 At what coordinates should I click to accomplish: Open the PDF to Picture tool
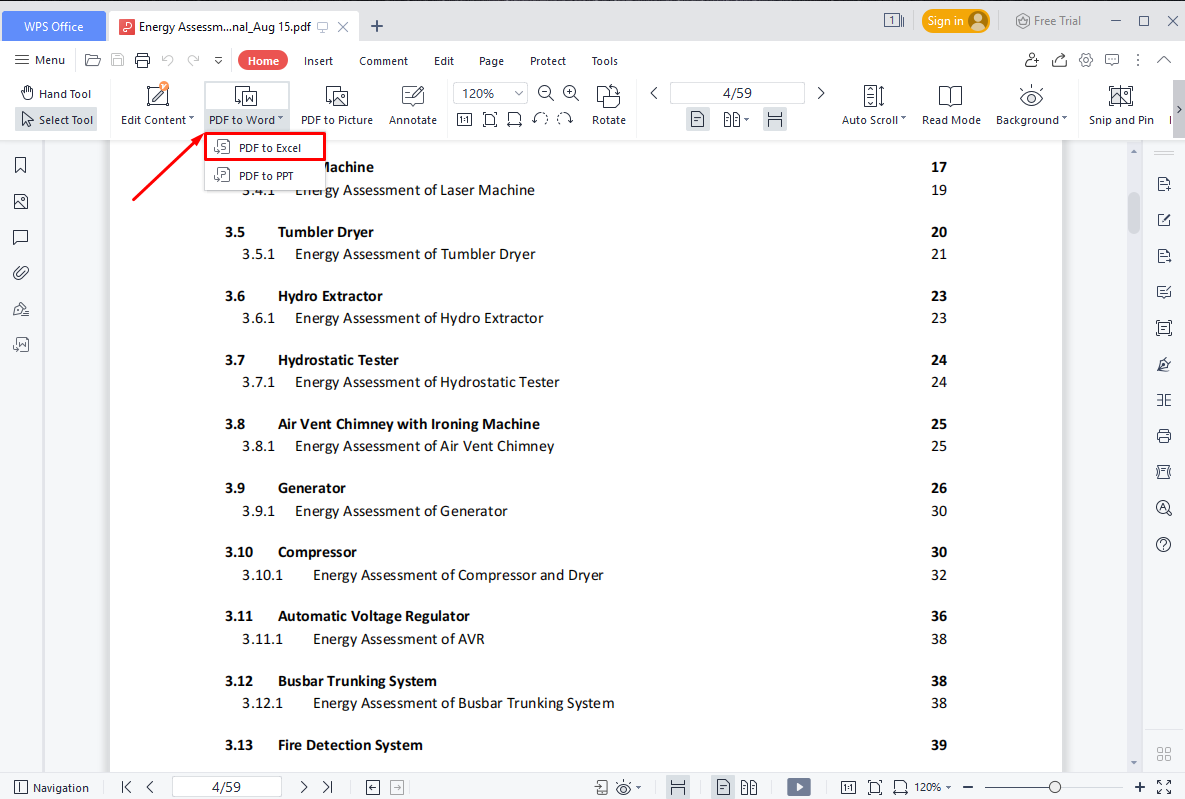click(336, 104)
